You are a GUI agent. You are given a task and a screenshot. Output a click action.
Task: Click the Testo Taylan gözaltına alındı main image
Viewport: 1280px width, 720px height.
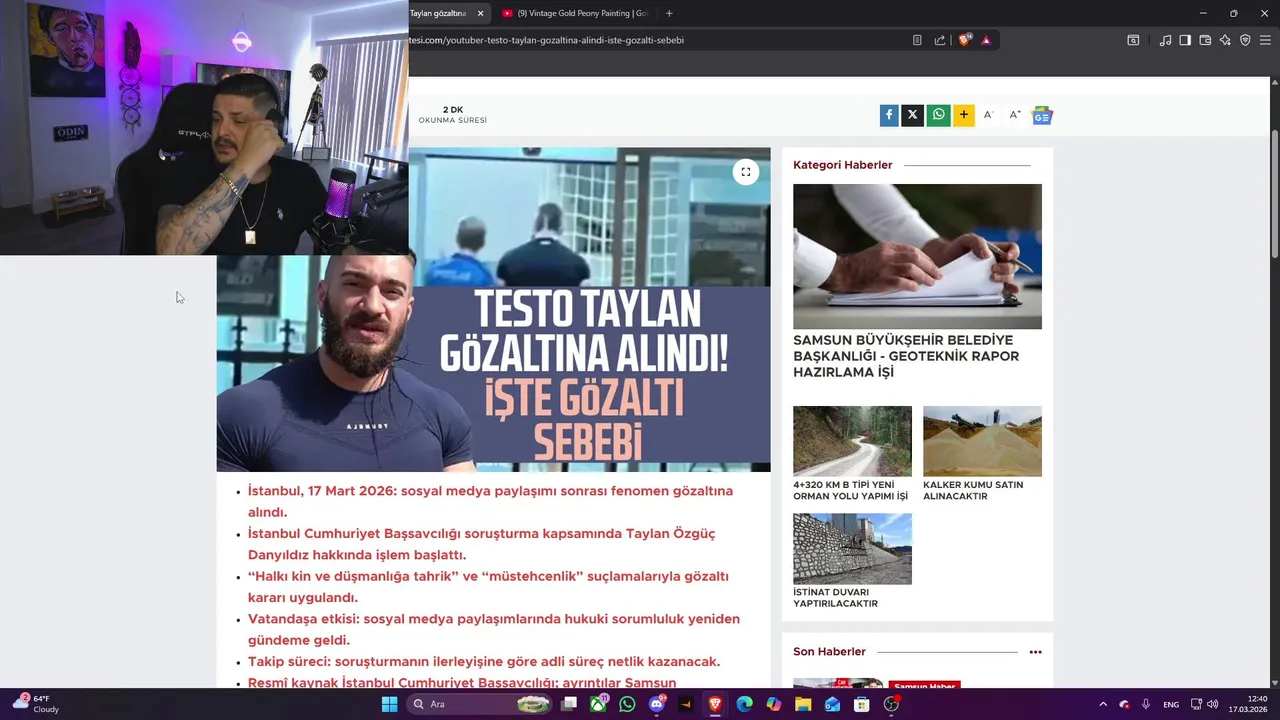(x=494, y=310)
